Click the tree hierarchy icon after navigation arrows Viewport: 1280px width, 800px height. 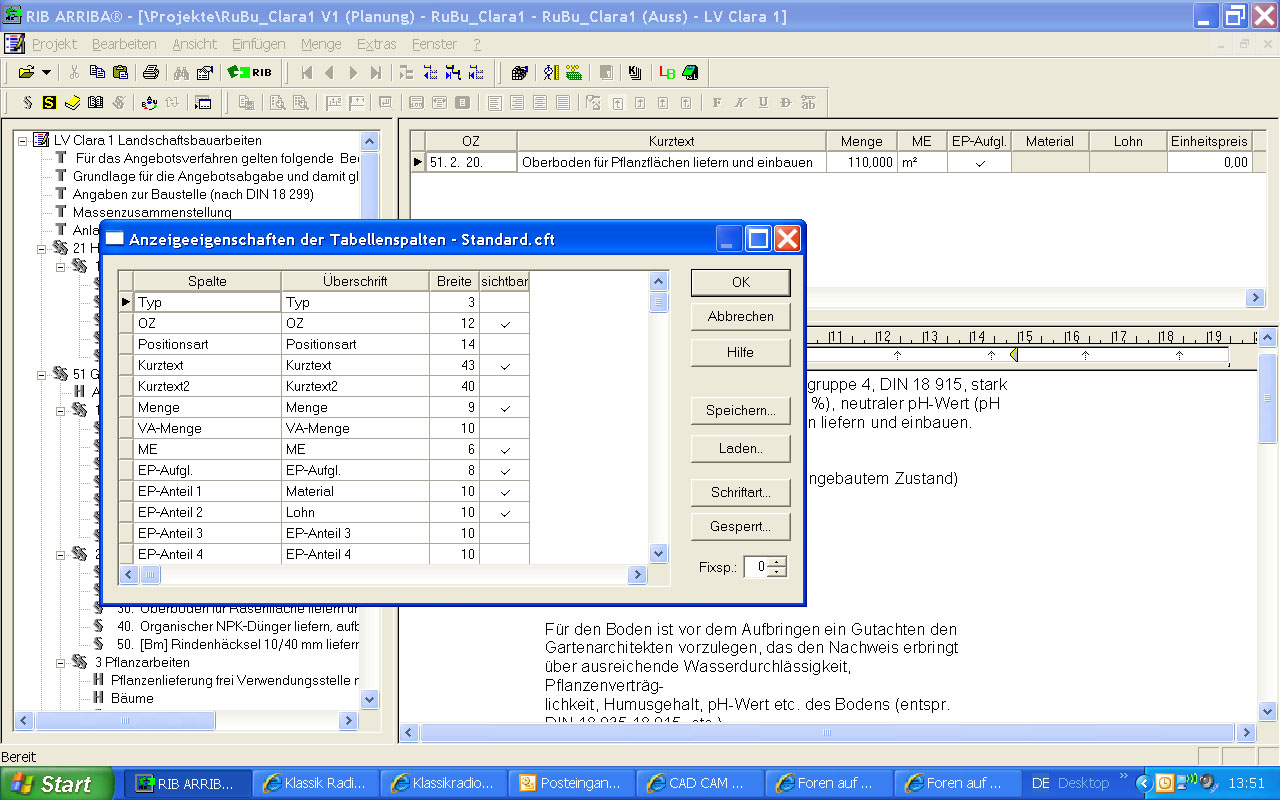coord(406,72)
